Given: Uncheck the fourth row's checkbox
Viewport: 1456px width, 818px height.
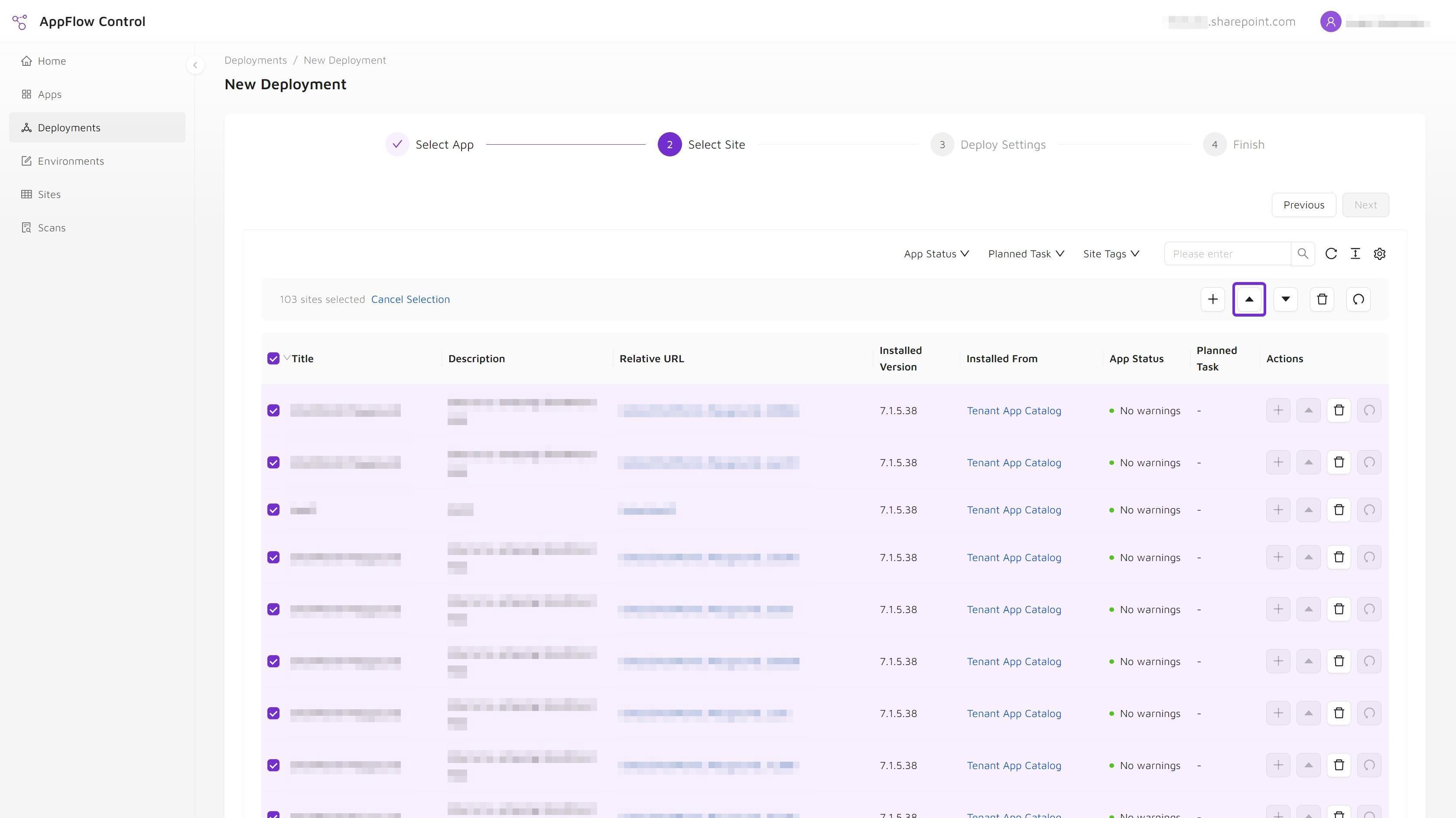Looking at the screenshot, I should pos(273,558).
